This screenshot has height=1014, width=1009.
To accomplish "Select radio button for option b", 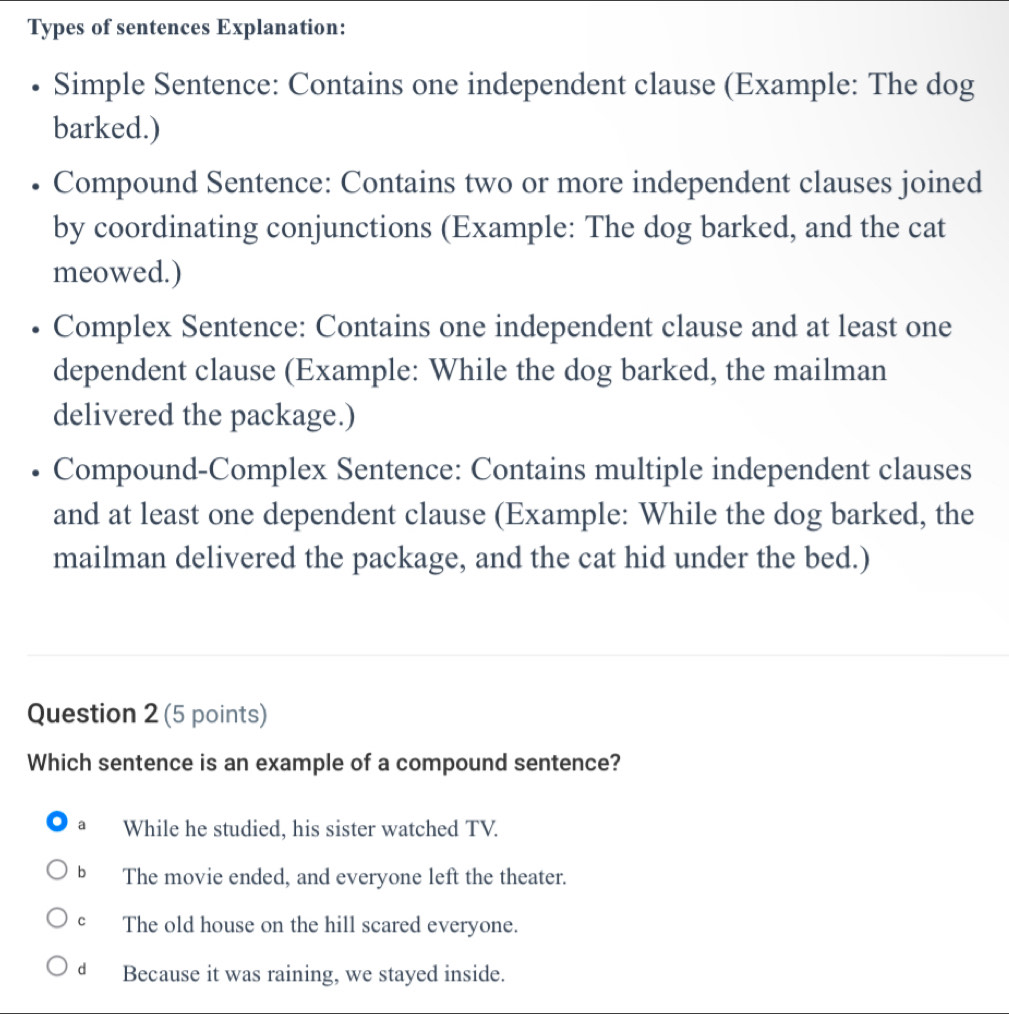I will [55, 876].
